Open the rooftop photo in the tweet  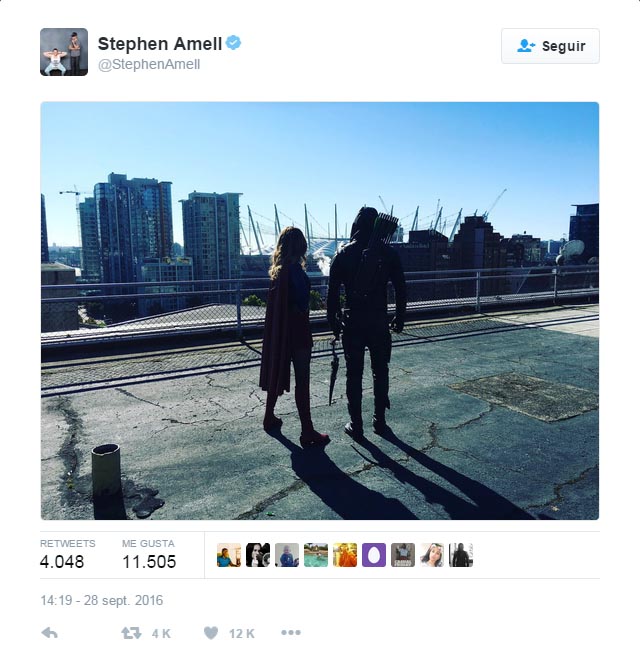click(x=320, y=311)
